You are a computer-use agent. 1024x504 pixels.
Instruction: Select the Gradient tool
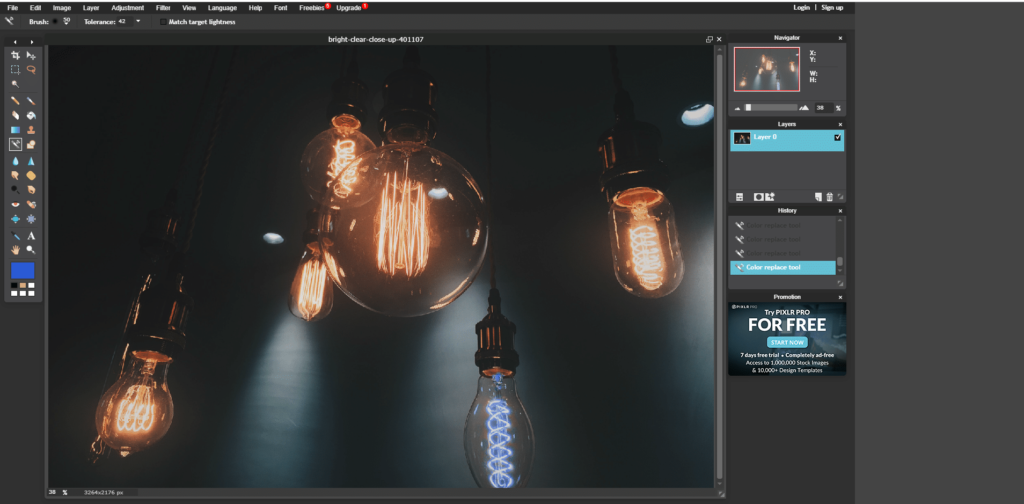15,130
